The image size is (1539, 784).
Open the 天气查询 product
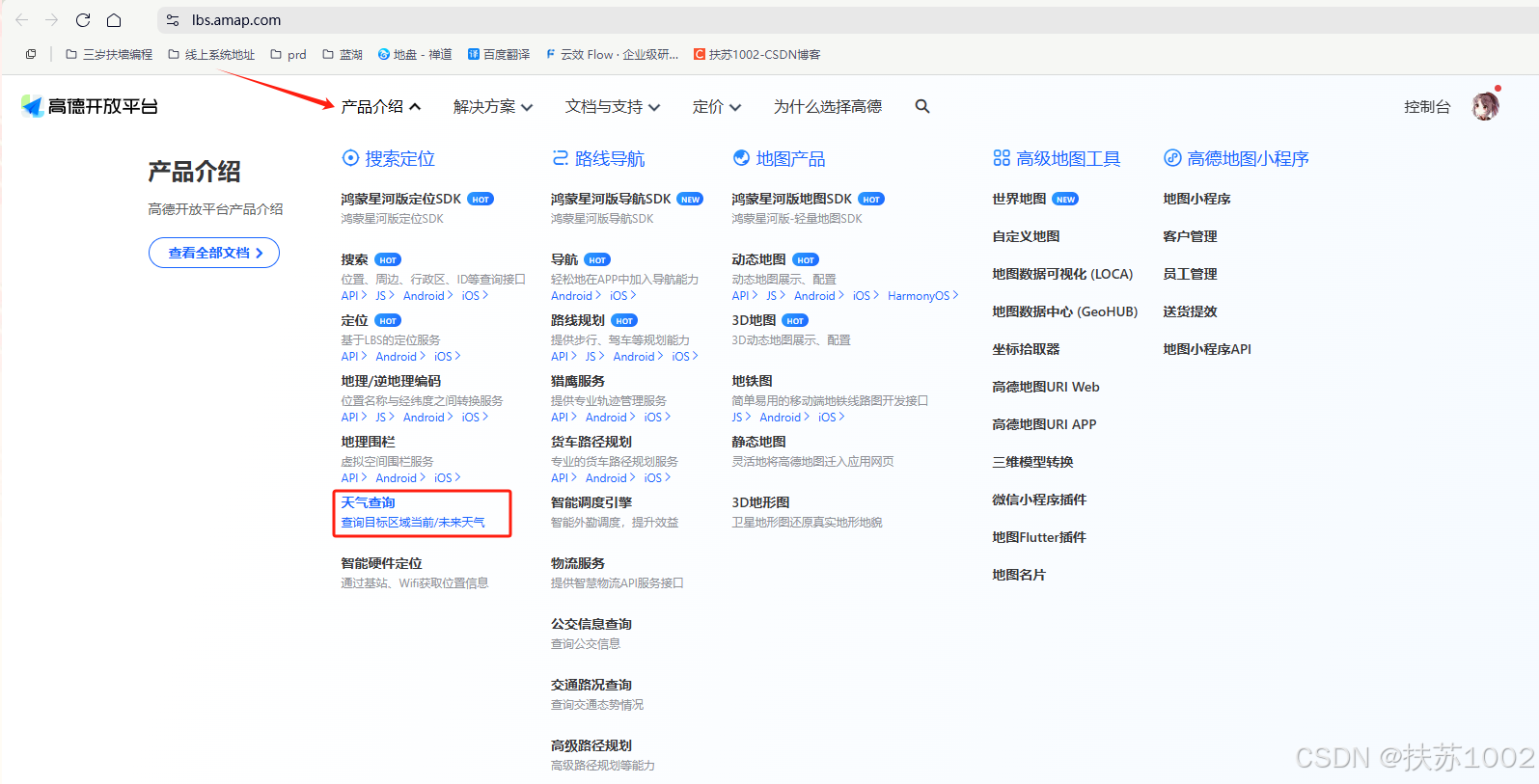click(x=368, y=502)
